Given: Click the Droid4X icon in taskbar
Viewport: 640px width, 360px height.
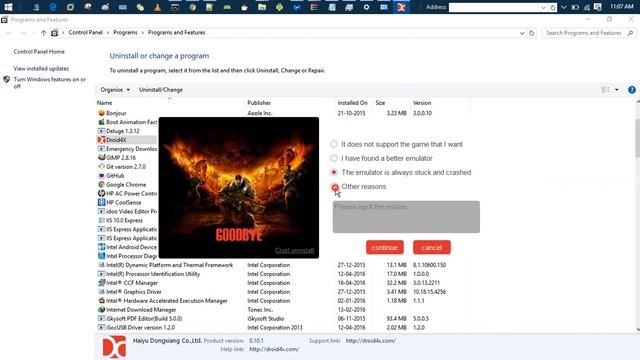Looking at the screenshot, I should [x=401, y=7].
